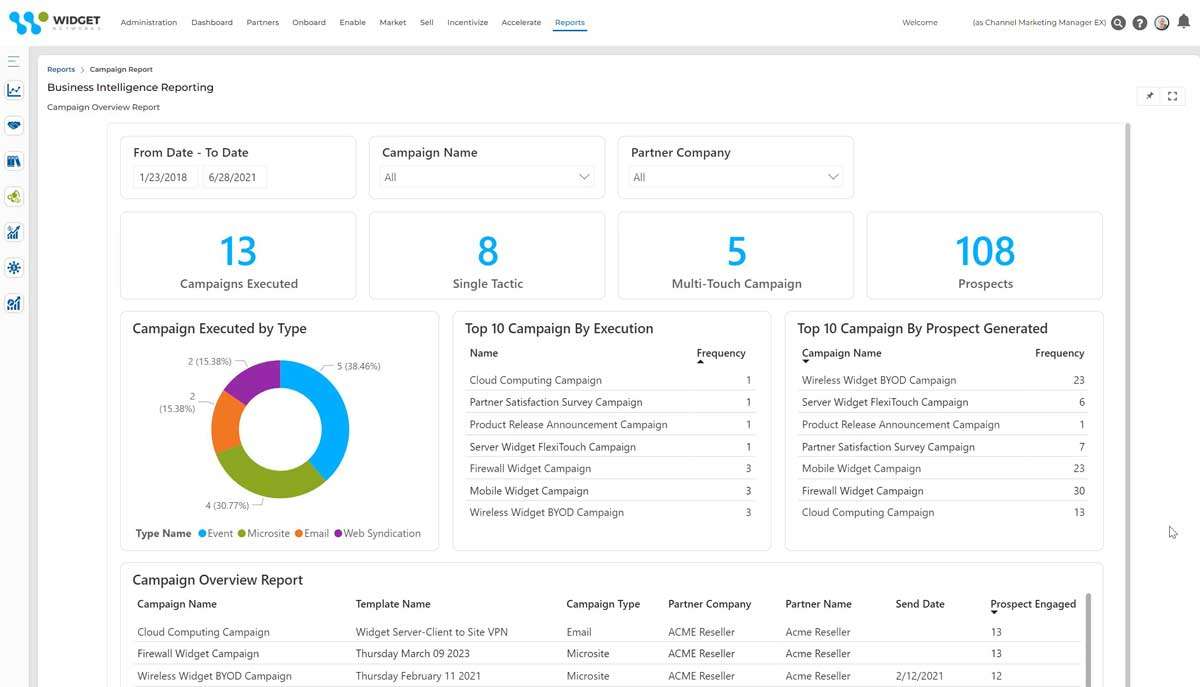Select the Incentivize navigation tab
Image resolution: width=1200 pixels, height=687 pixels.
(467, 22)
